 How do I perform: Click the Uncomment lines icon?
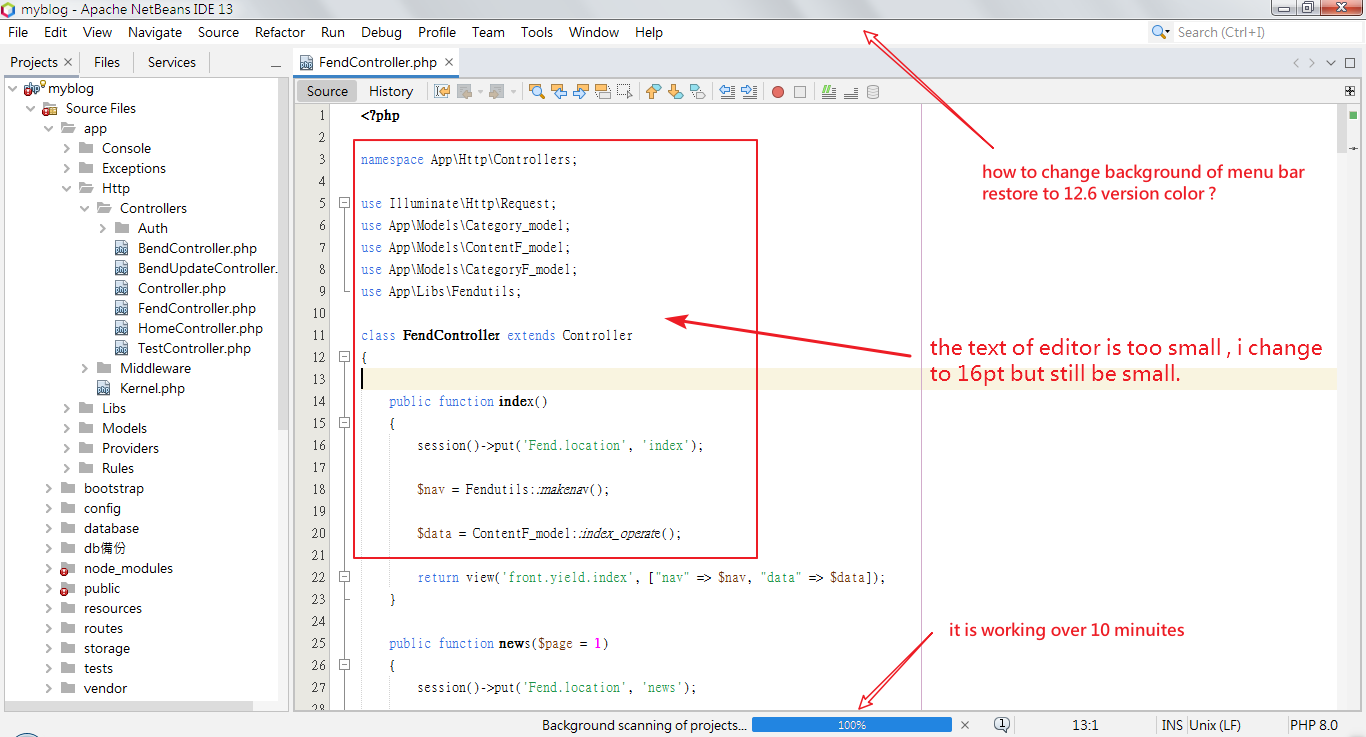(851, 92)
